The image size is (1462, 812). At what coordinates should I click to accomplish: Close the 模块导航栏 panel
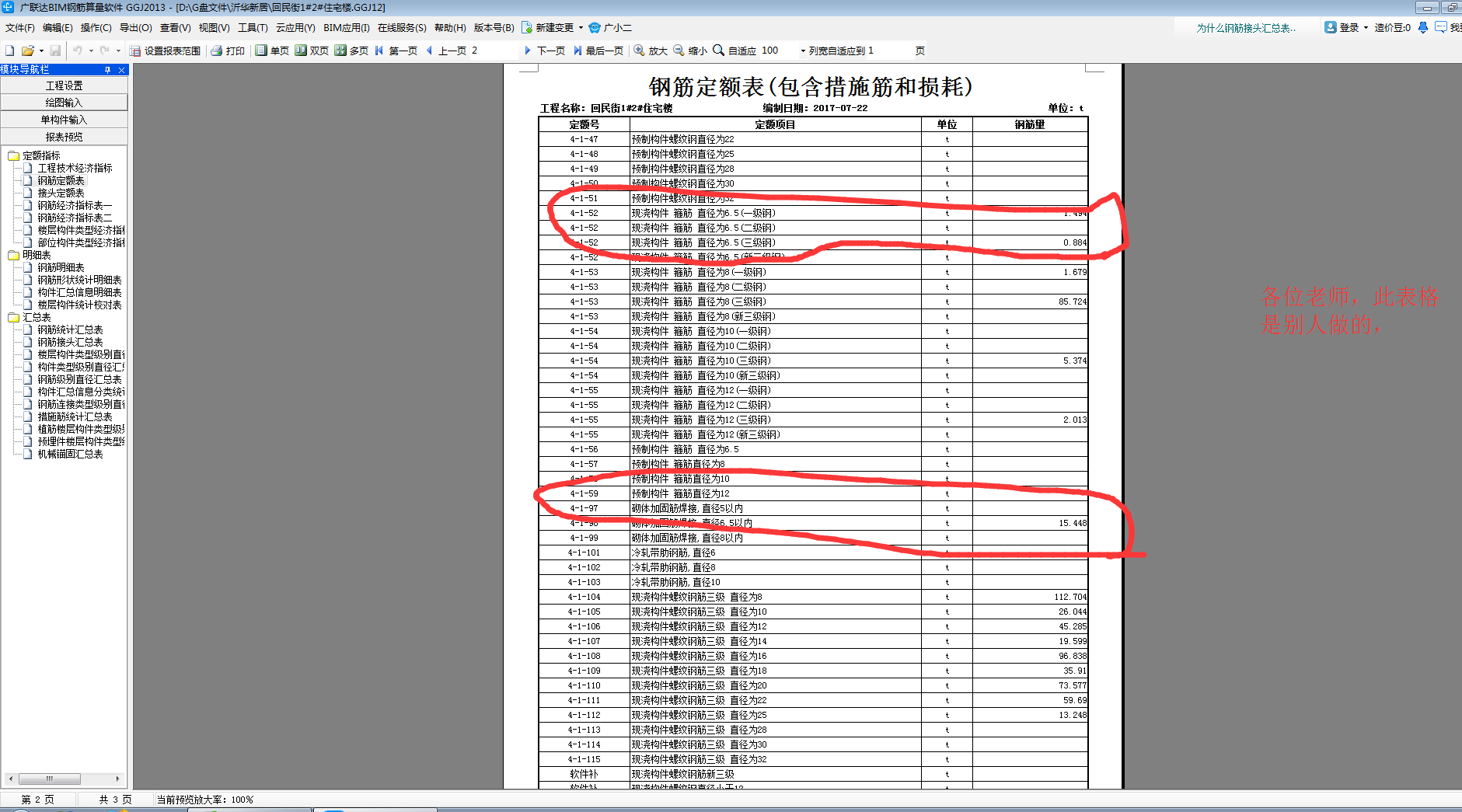coord(121,70)
